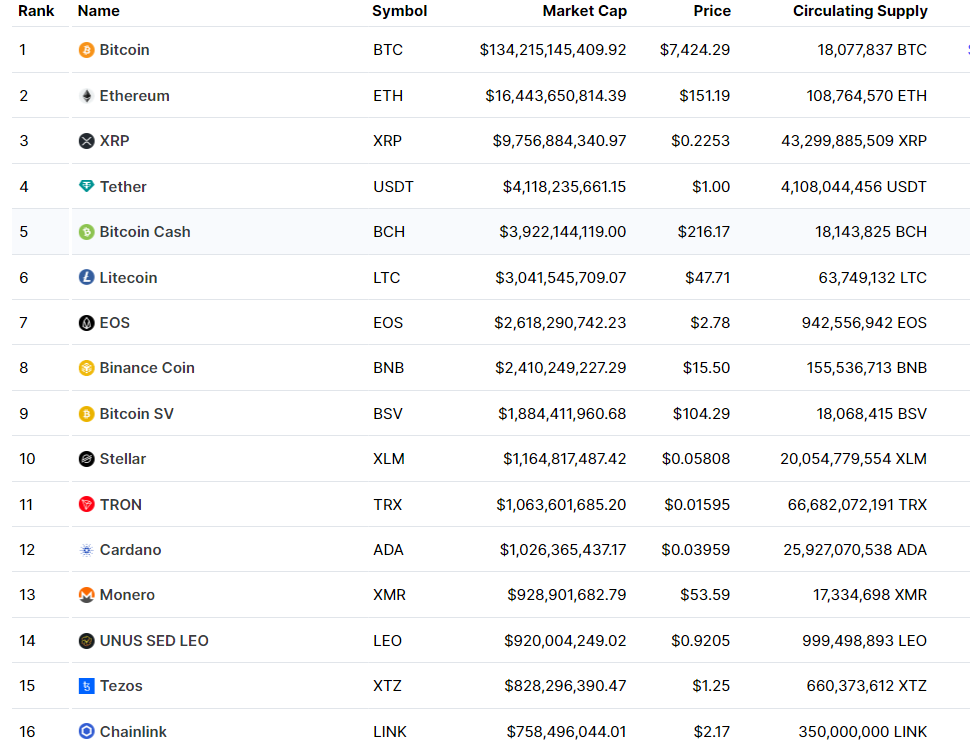The width and height of the screenshot is (970, 747).
Task: Click Tether price $1.00
Action: pyautogui.click(x=711, y=187)
